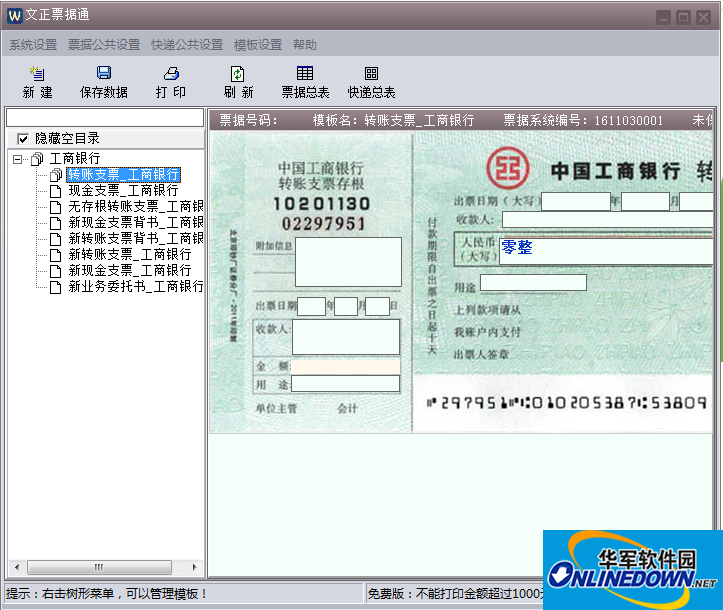The height and width of the screenshot is (610, 723).
Task: Click the 免费版 status bar notice
Action: coord(456,593)
